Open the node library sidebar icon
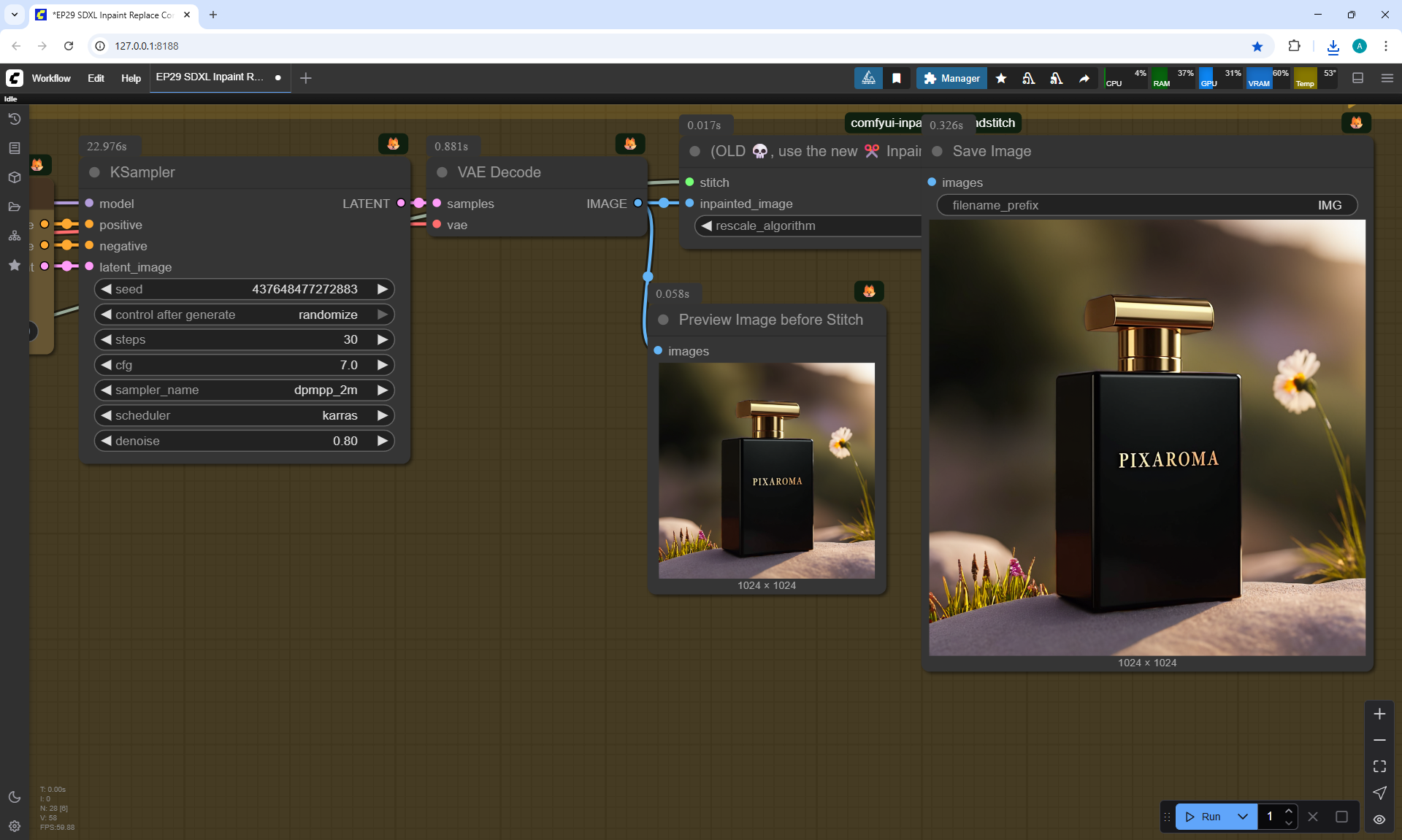 (x=14, y=148)
